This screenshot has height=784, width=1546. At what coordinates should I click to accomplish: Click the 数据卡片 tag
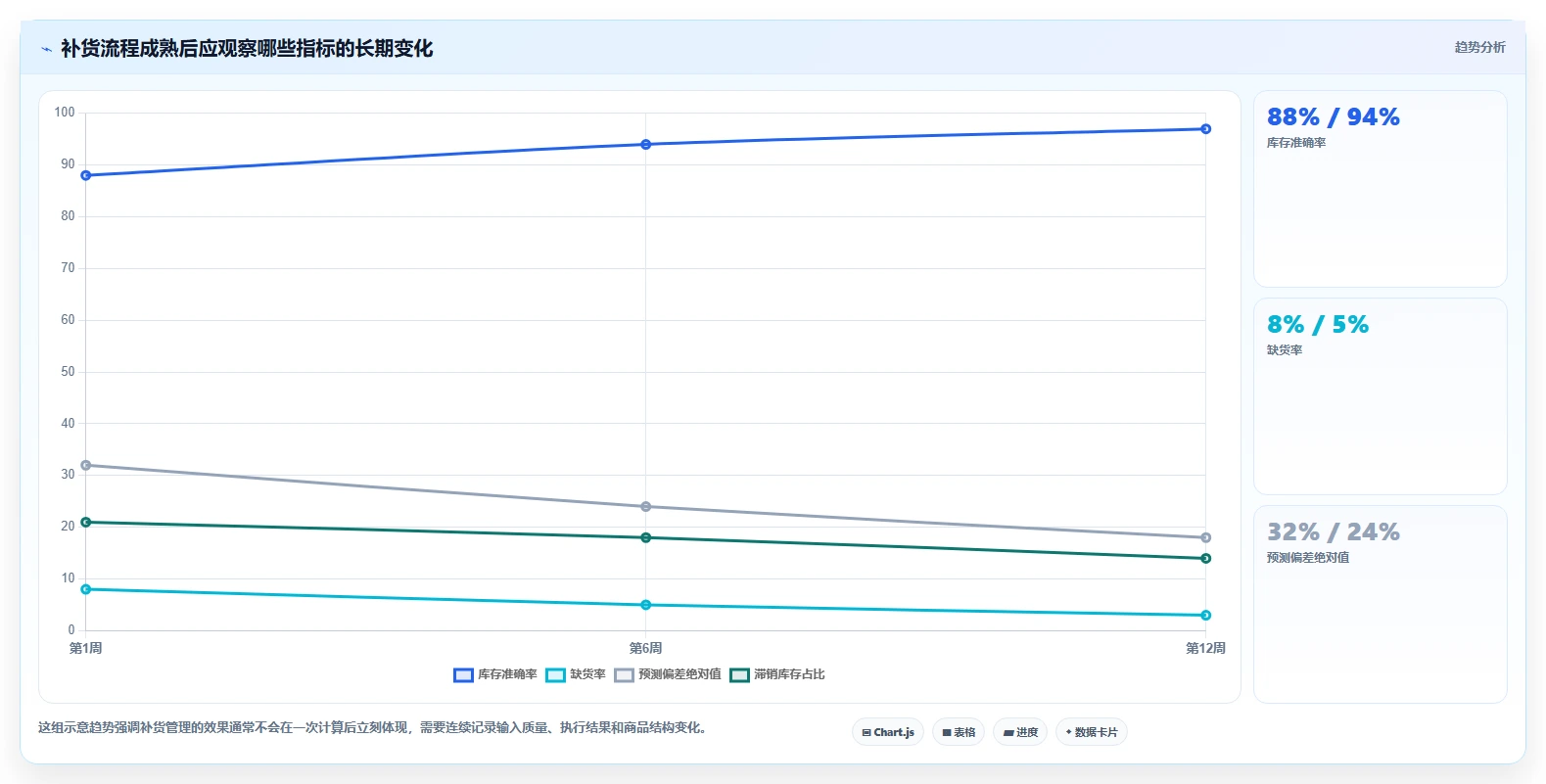pos(1092,732)
